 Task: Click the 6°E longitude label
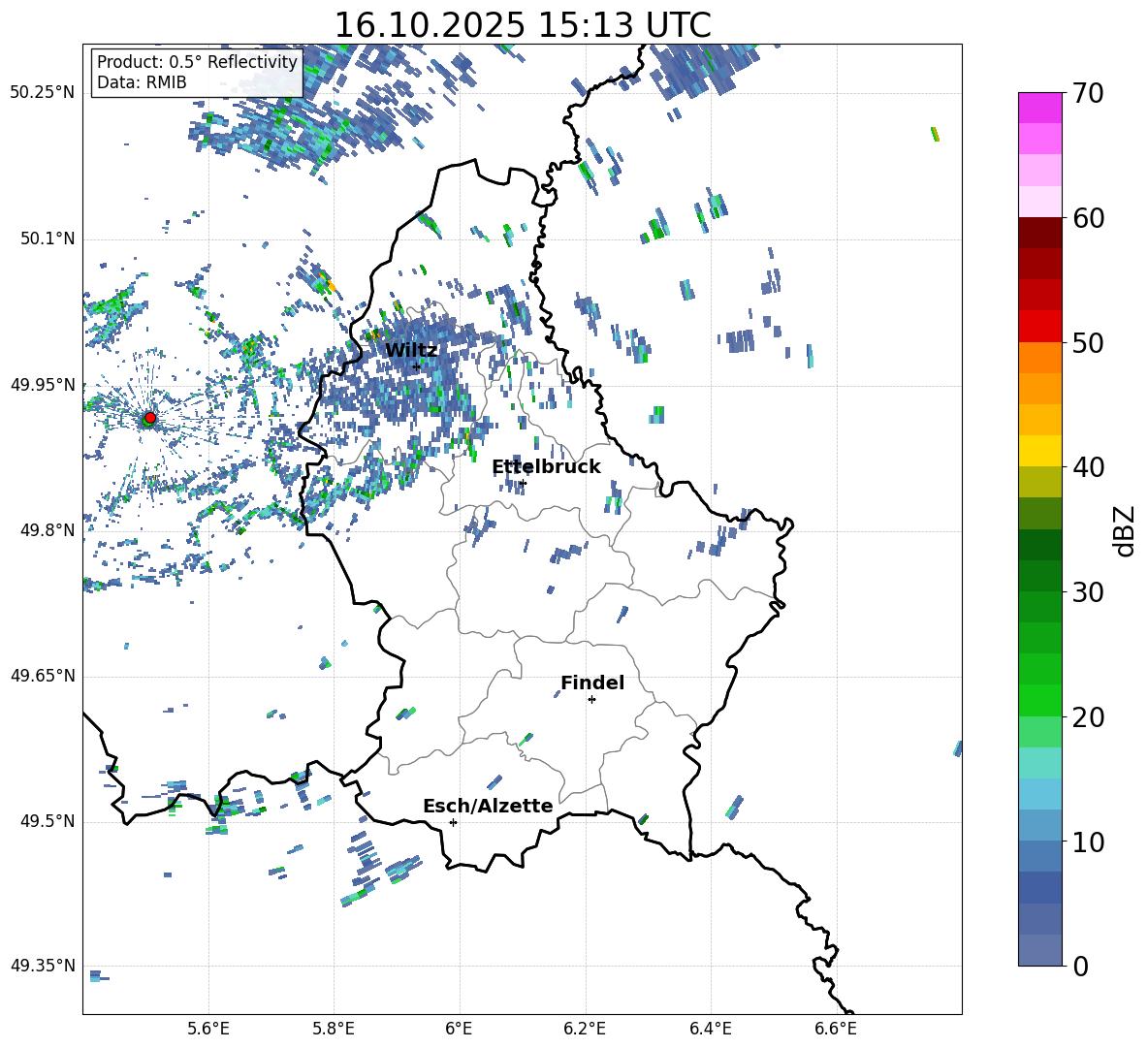click(x=459, y=1029)
